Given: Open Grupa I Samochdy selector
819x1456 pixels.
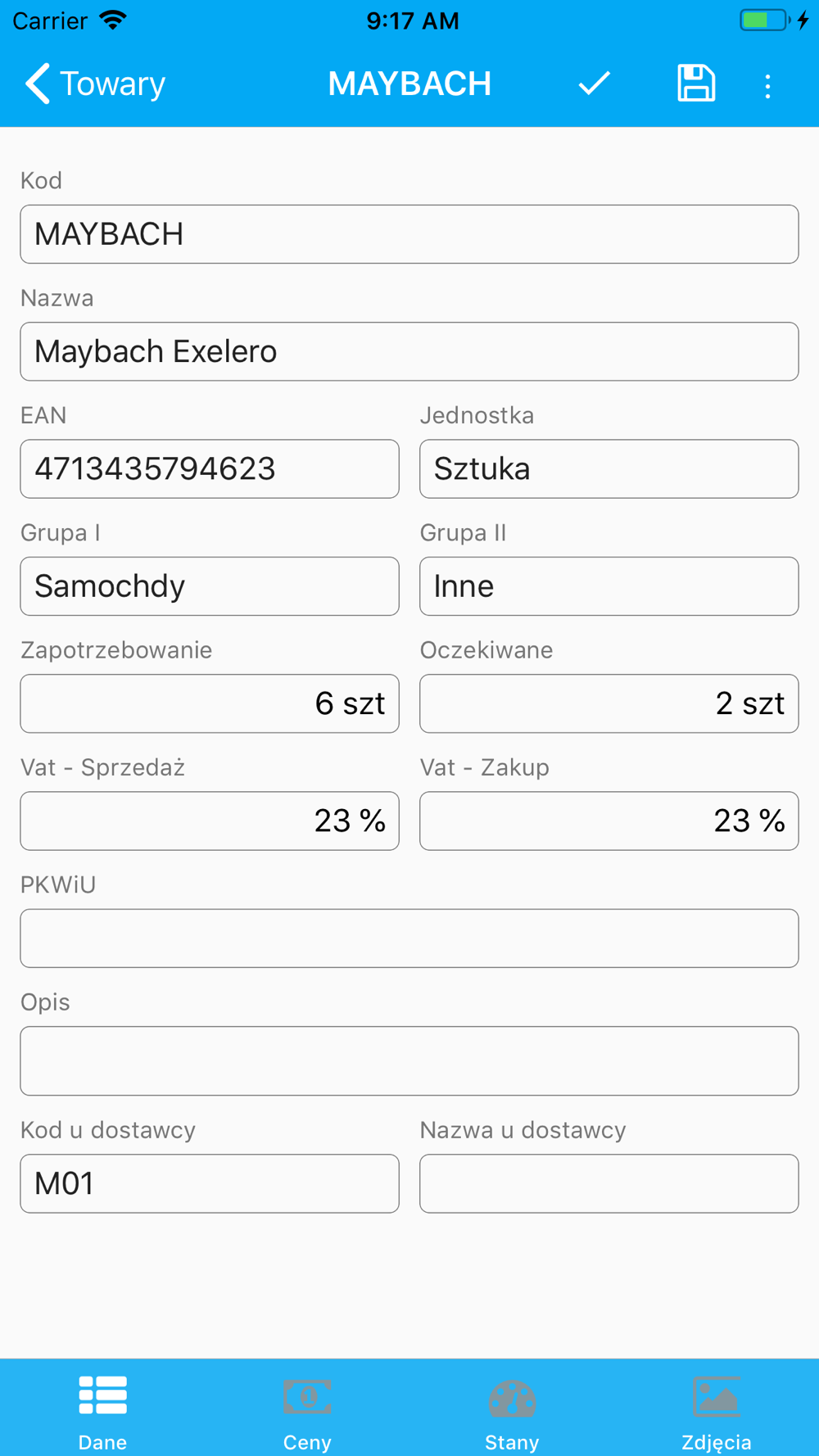Looking at the screenshot, I should click(x=210, y=586).
